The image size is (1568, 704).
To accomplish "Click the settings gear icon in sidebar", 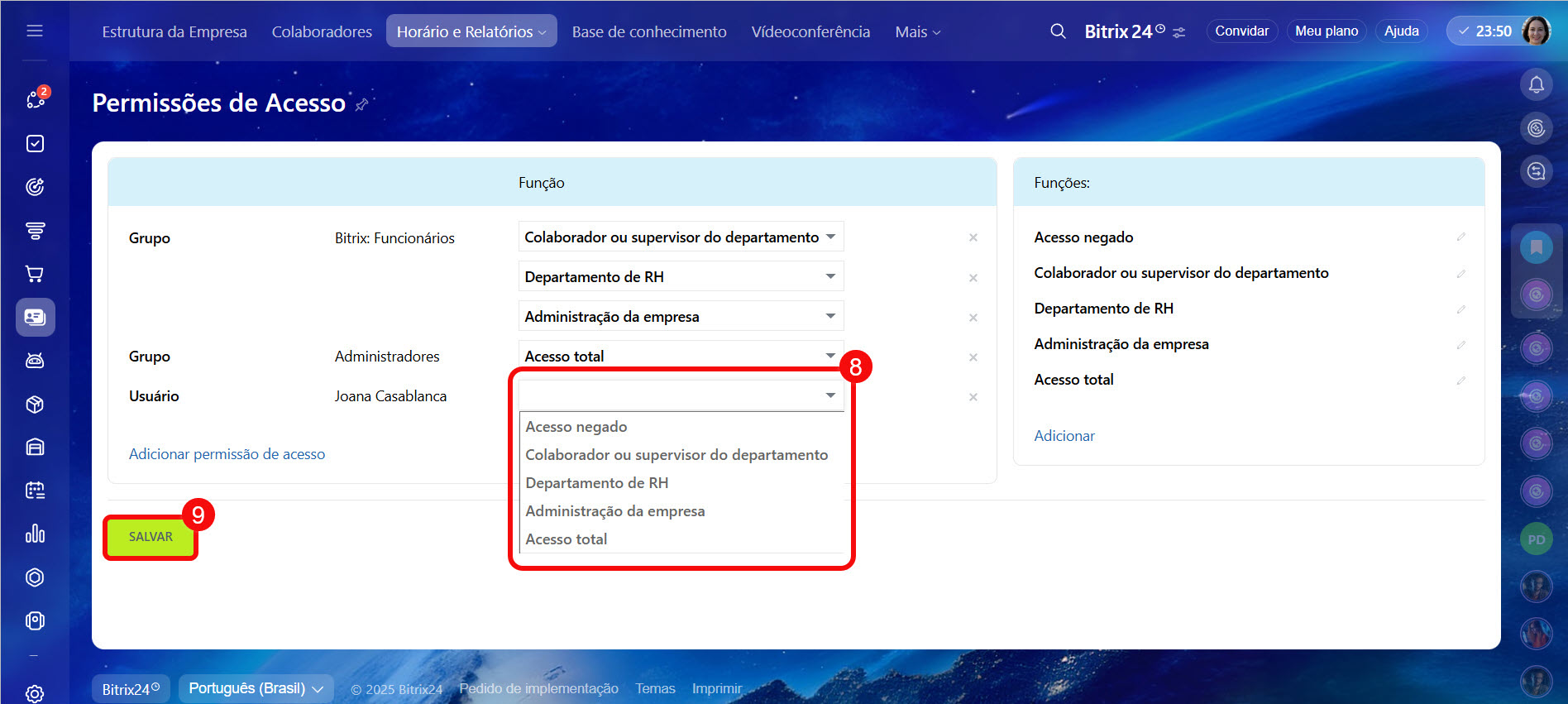I will click(x=35, y=693).
